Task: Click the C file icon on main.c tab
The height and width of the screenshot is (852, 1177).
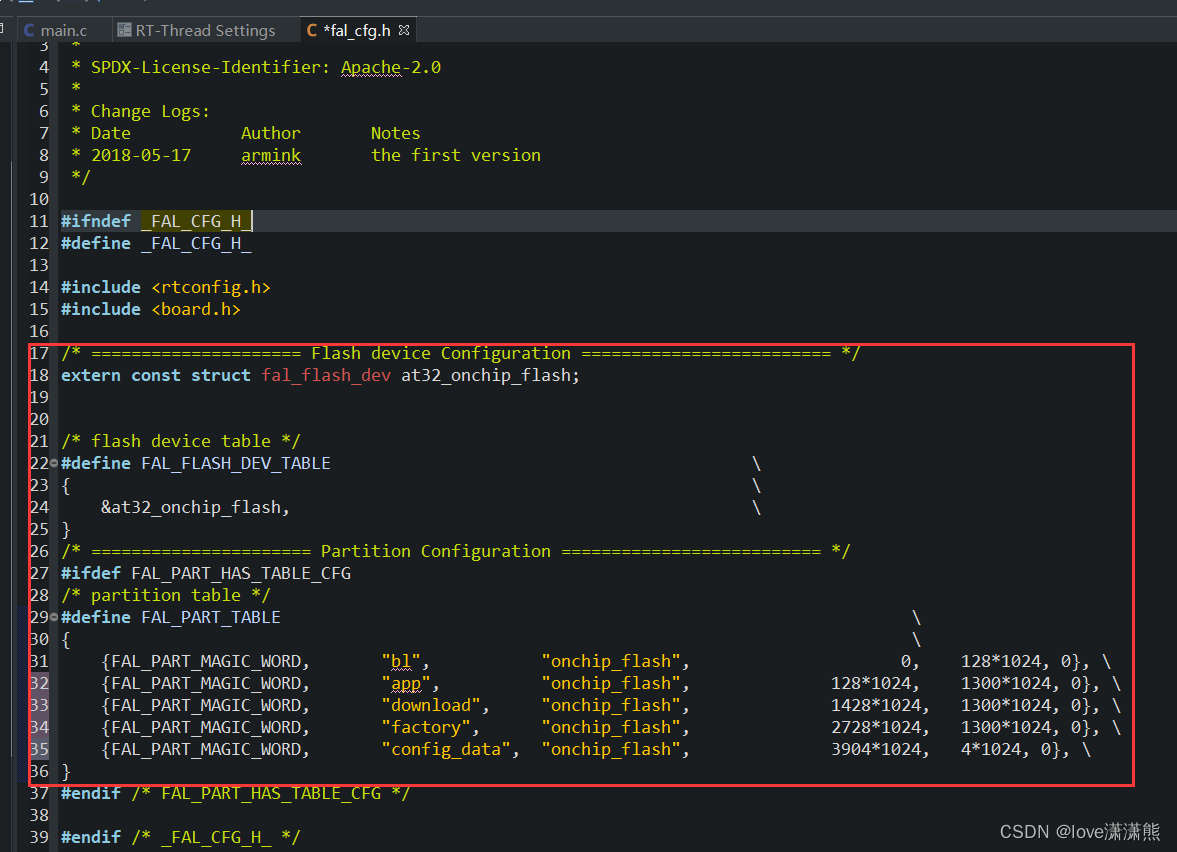Action: tap(29, 31)
